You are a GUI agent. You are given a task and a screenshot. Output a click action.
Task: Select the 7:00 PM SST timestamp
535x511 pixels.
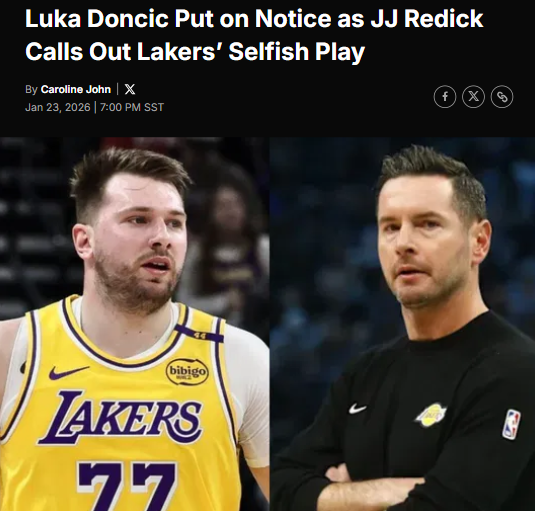coord(132,107)
